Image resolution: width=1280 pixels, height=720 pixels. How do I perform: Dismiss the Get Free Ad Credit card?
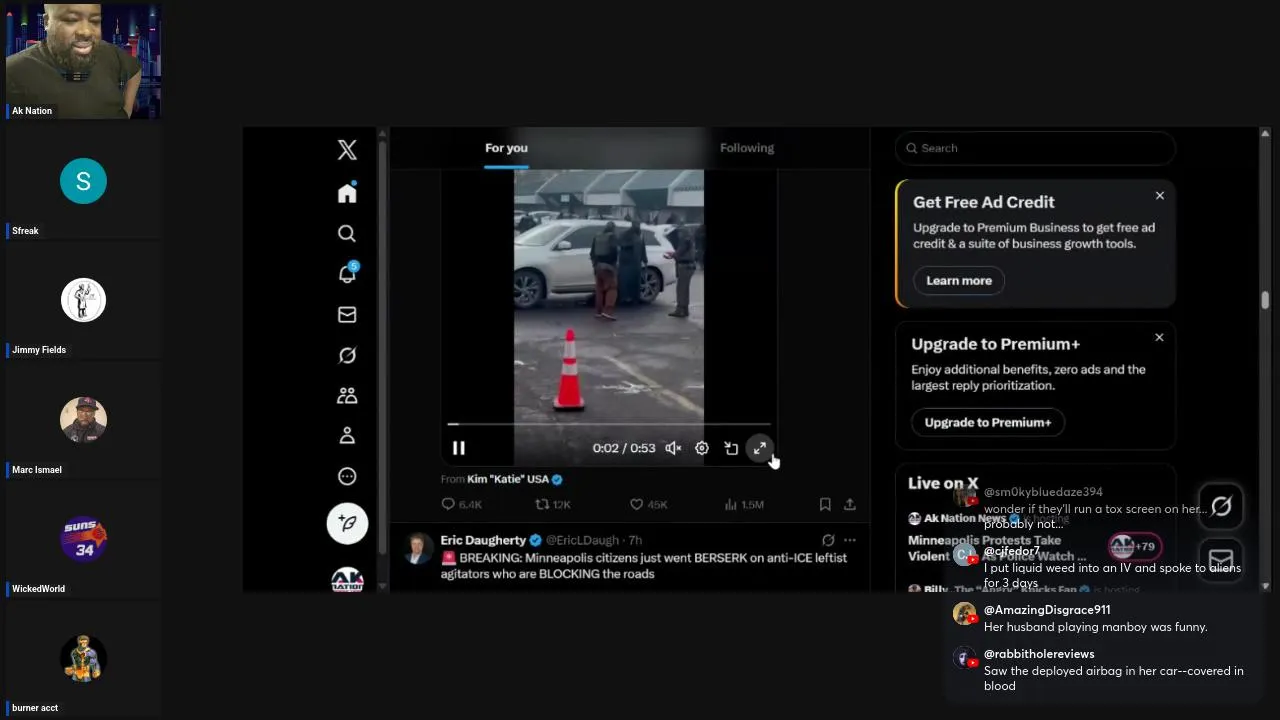click(x=1160, y=196)
